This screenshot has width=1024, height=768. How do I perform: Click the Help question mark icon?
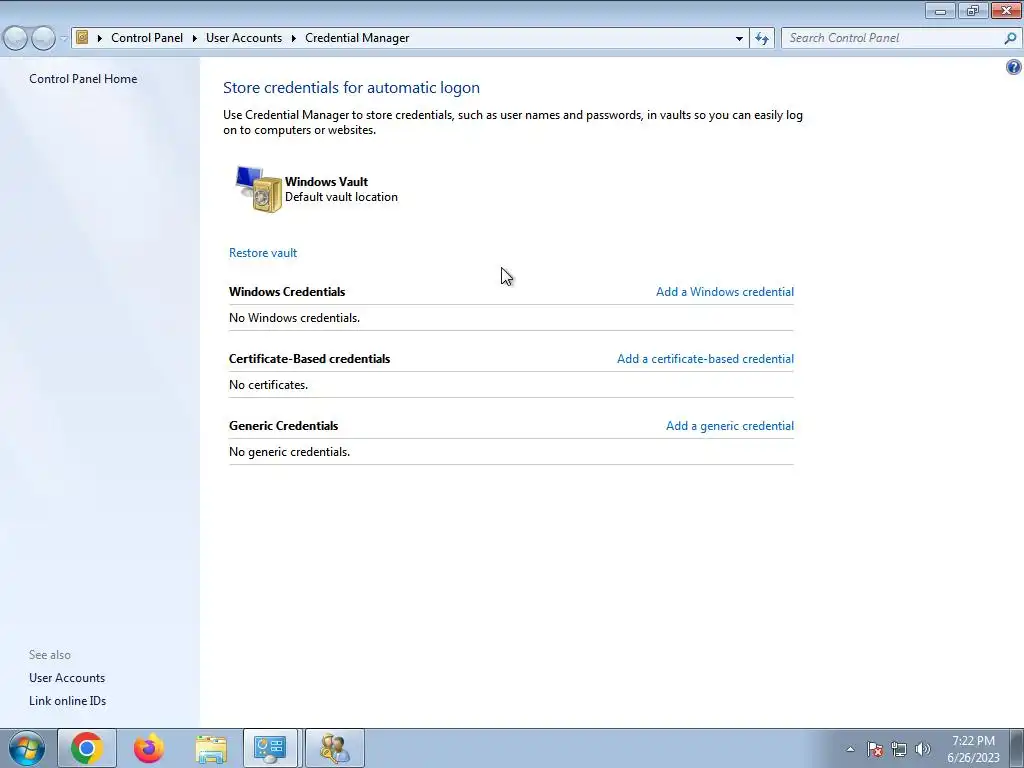click(1013, 67)
